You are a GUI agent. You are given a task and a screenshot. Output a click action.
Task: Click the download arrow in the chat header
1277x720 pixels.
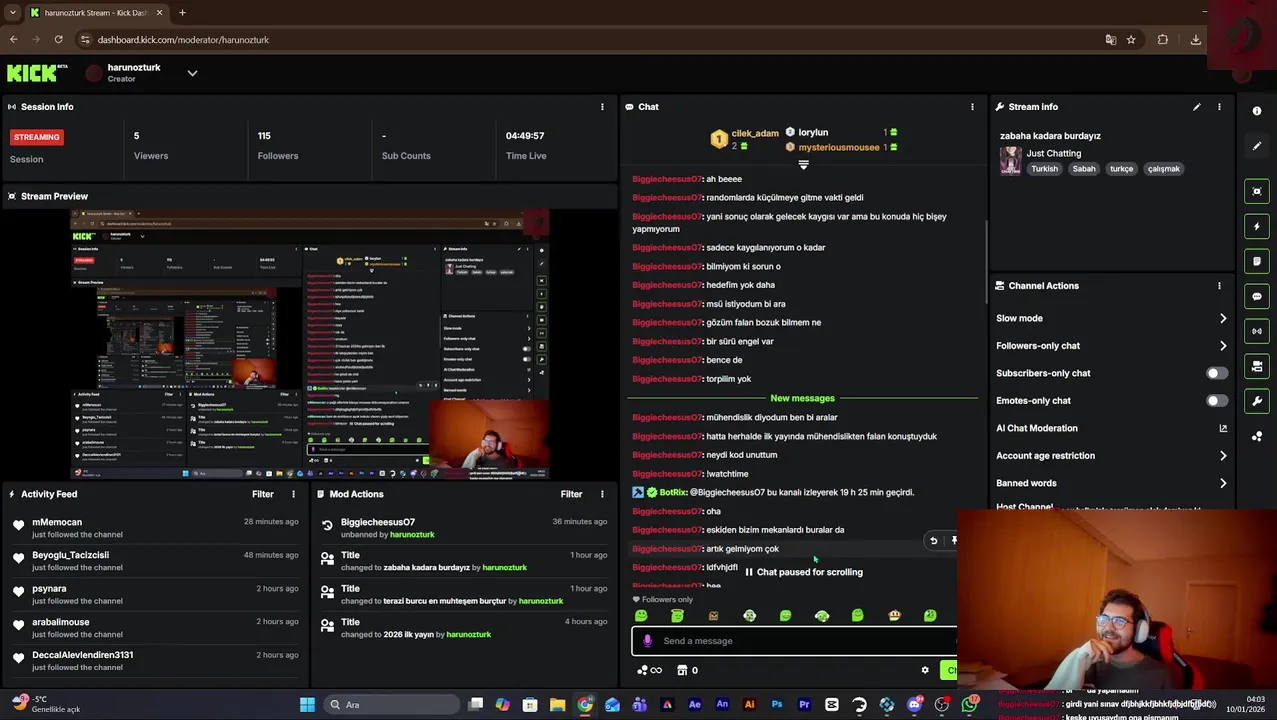tap(803, 164)
